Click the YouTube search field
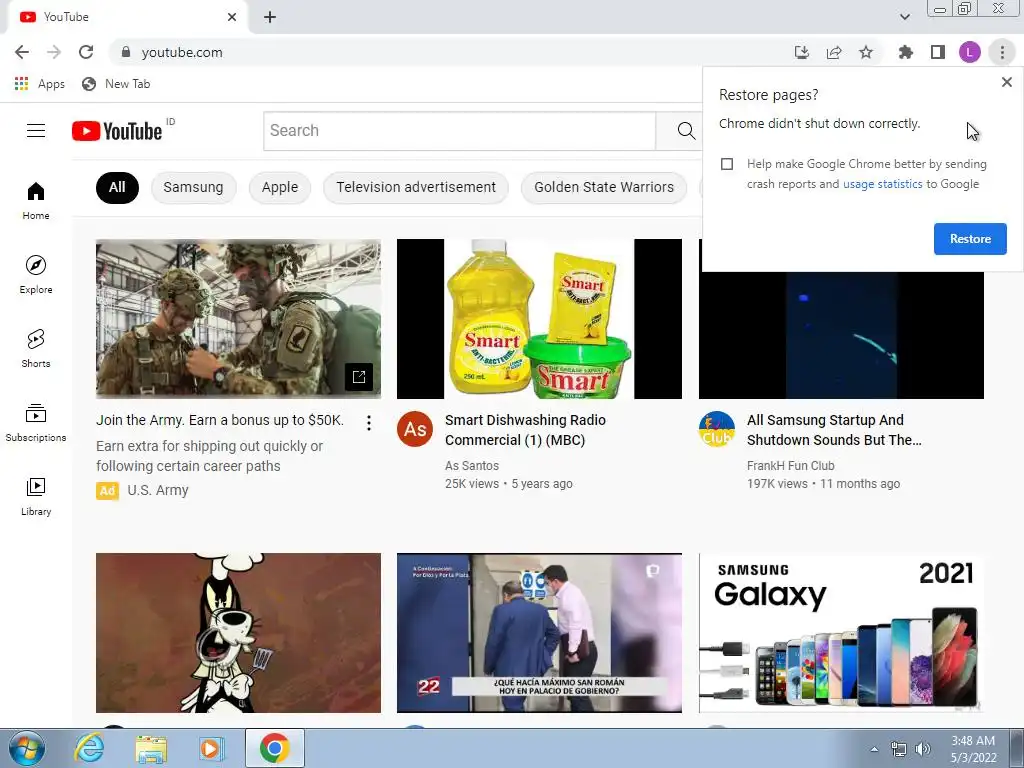Image resolution: width=1024 pixels, height=768 pixels. [x=460, y=131]
